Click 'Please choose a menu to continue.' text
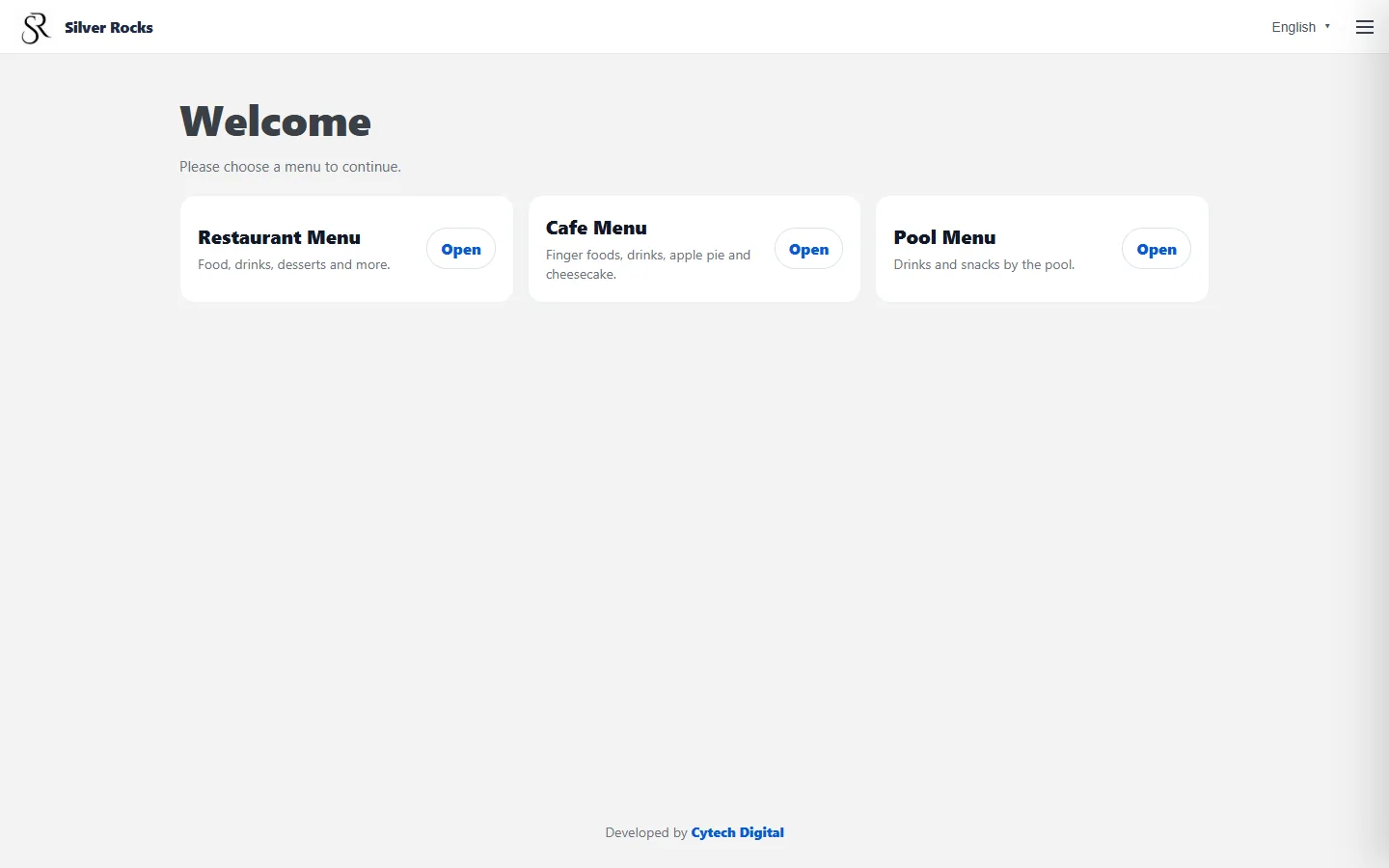Screen dimensions: 1389x868 point(290,167)
